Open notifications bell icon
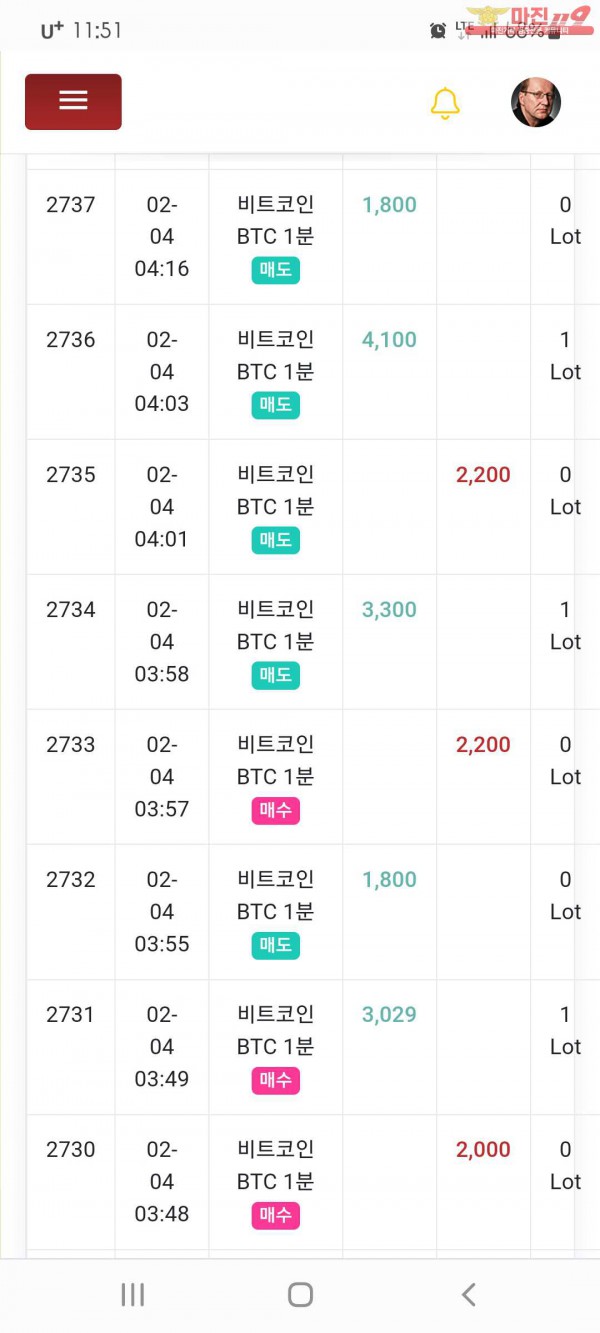This screenshot has height=1333, width=600. [445, 103]
